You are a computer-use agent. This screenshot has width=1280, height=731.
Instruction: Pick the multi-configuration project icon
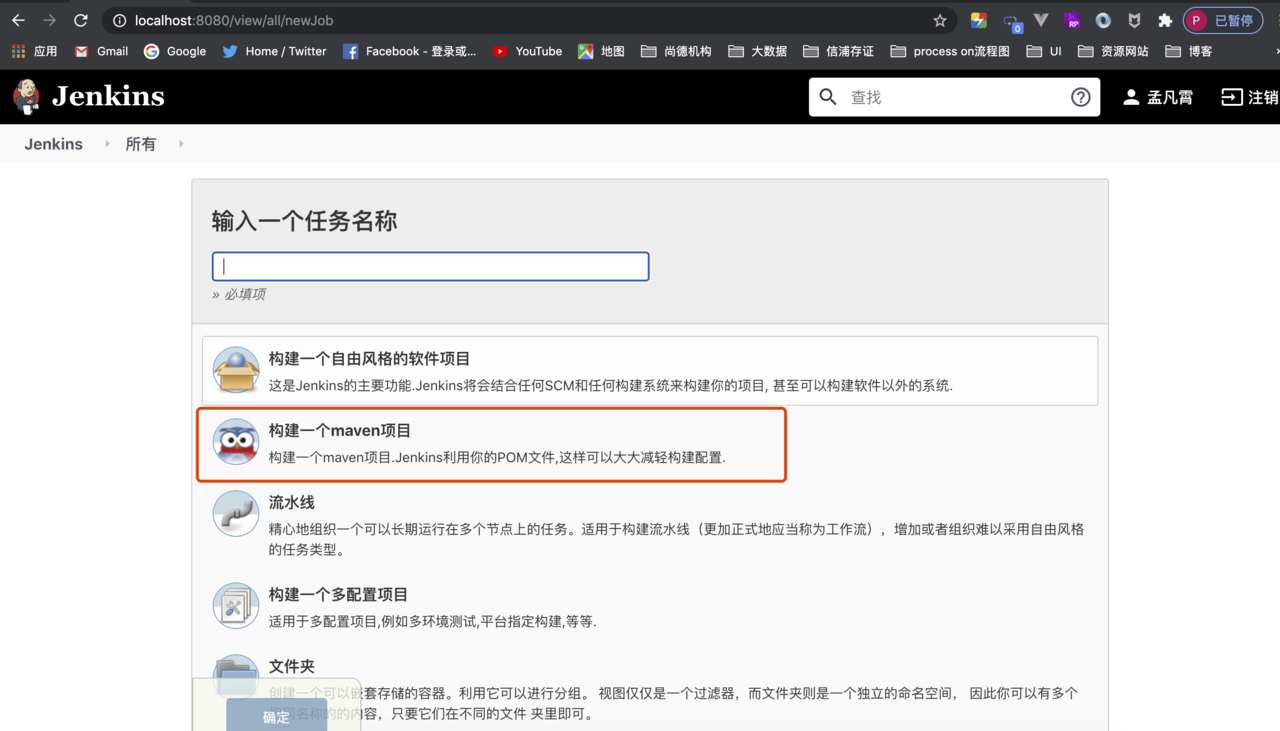(x=236, y=606)
